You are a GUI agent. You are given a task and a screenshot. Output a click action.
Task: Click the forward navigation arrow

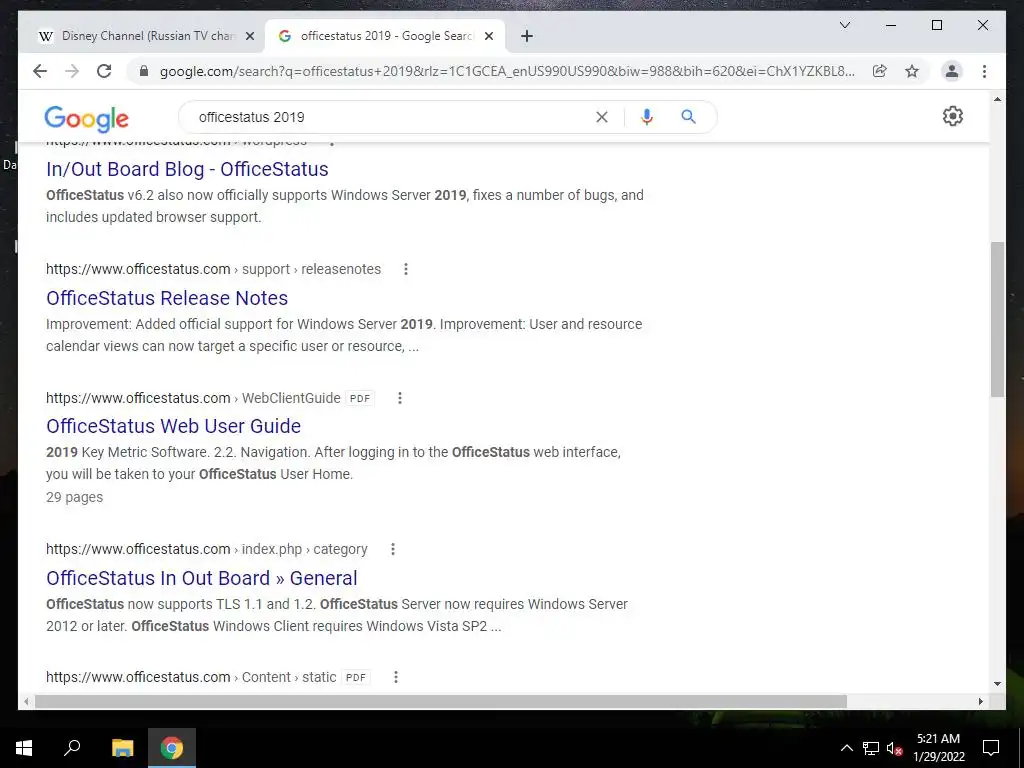pyautogui.click(x=72, y=71)
